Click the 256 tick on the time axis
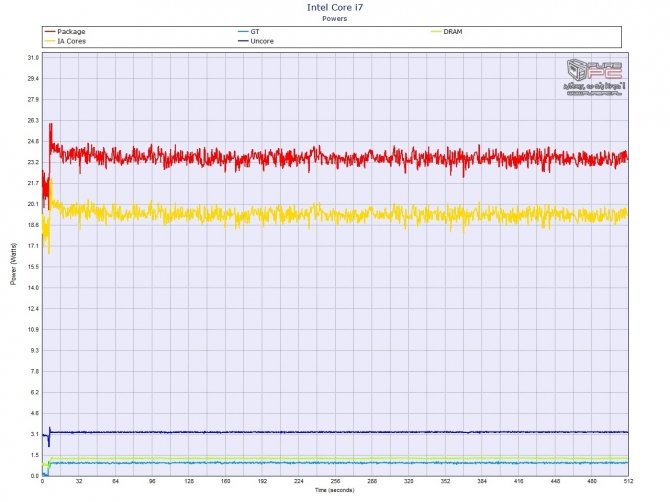Image resolution: width=670 pixels, height=502 pixels. tap(335, 481)
